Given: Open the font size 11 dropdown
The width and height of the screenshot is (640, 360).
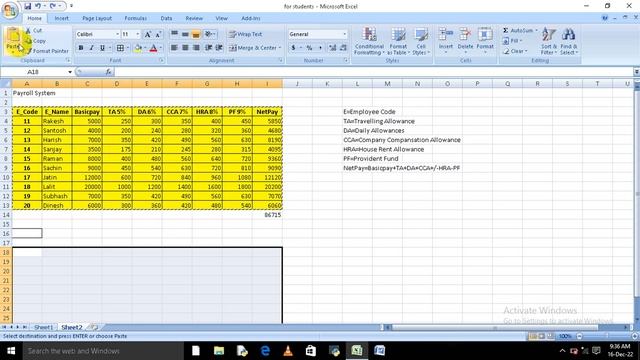Looking at the screenshot, I should tap(138, 34).
